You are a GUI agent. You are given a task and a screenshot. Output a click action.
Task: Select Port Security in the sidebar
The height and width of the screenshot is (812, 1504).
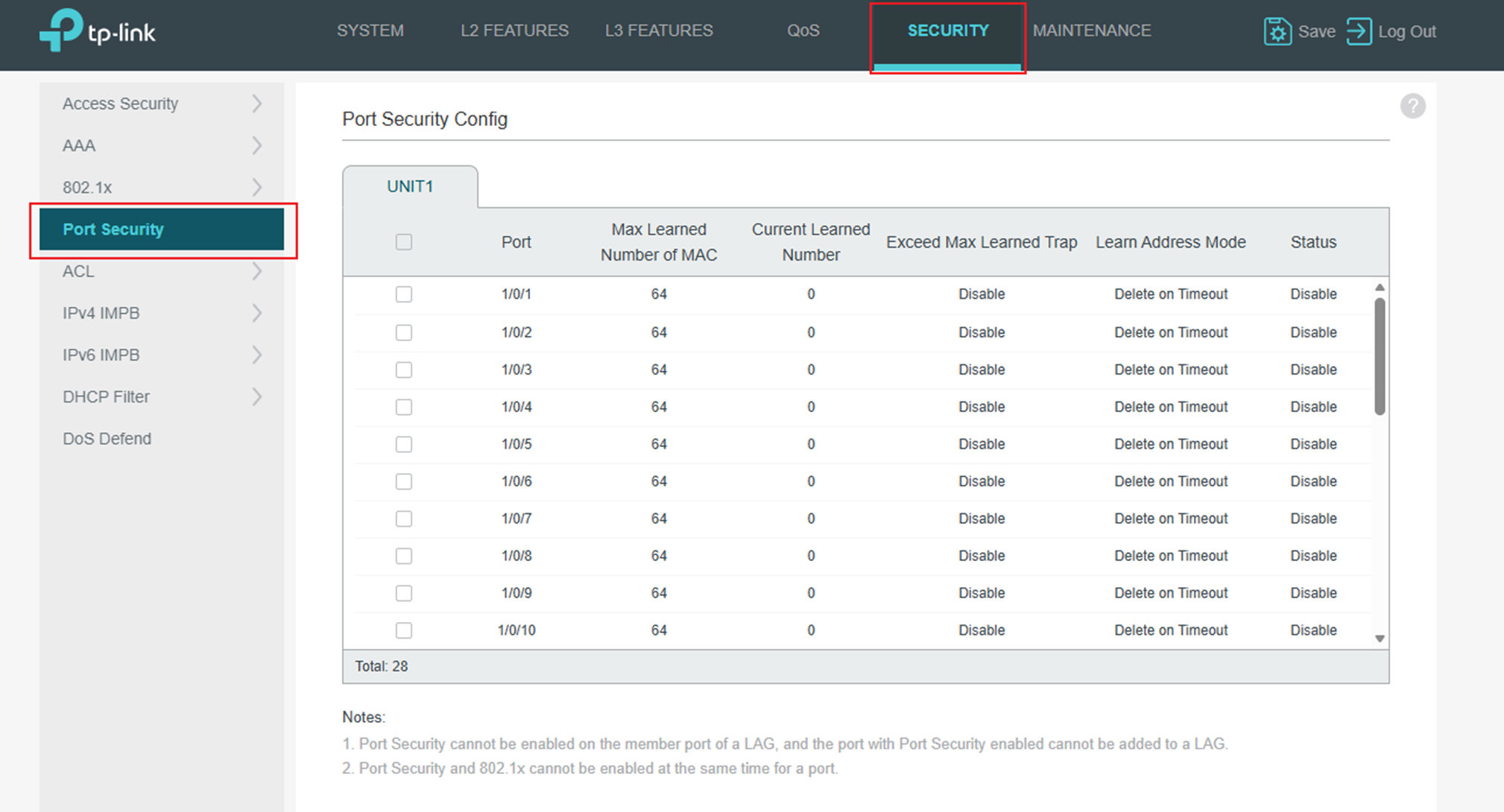pos(113,229)
